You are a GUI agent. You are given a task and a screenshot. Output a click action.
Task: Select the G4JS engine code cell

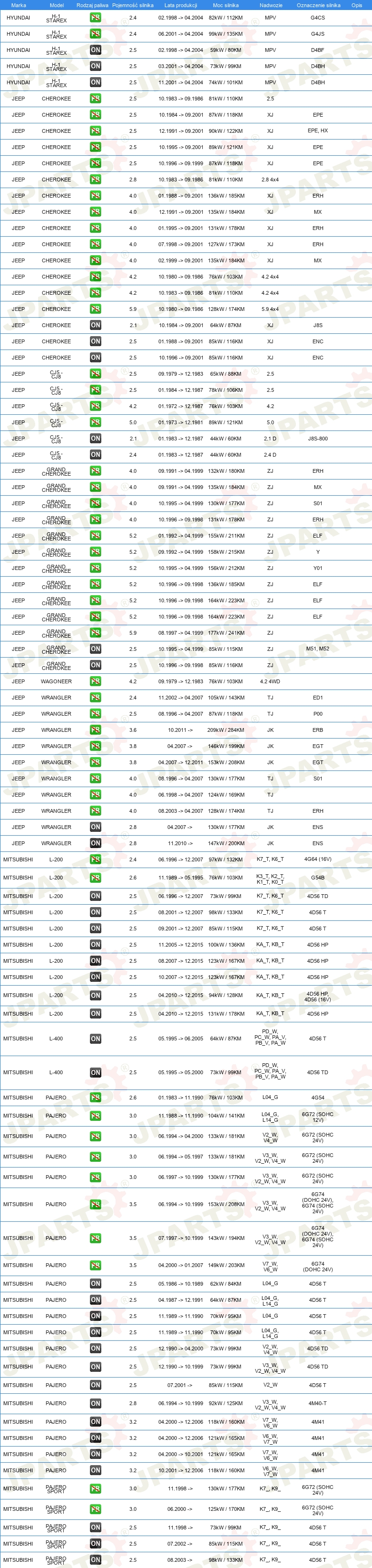click(x=318, y=34)
